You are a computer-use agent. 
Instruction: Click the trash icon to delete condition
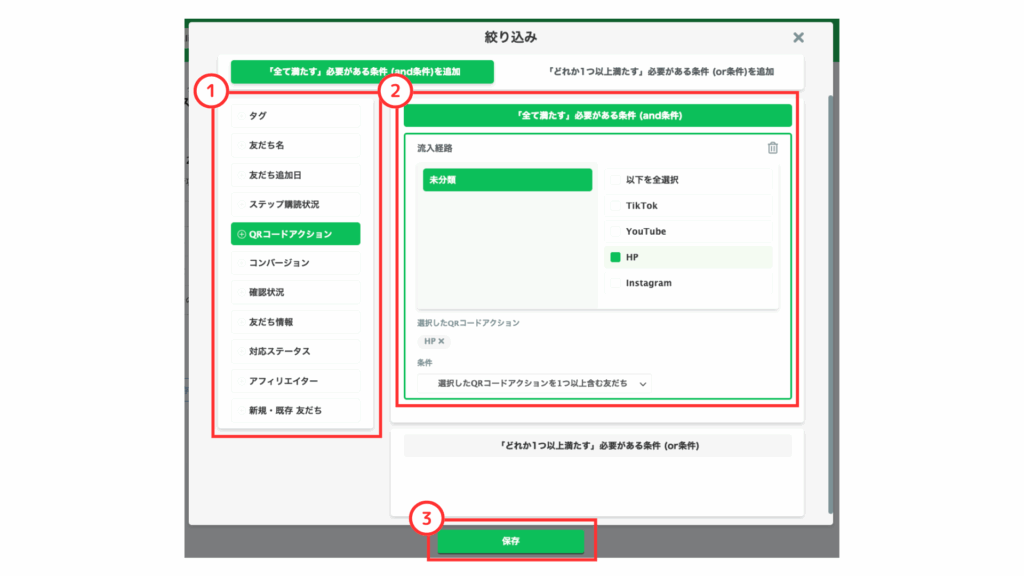click(772, 148)
